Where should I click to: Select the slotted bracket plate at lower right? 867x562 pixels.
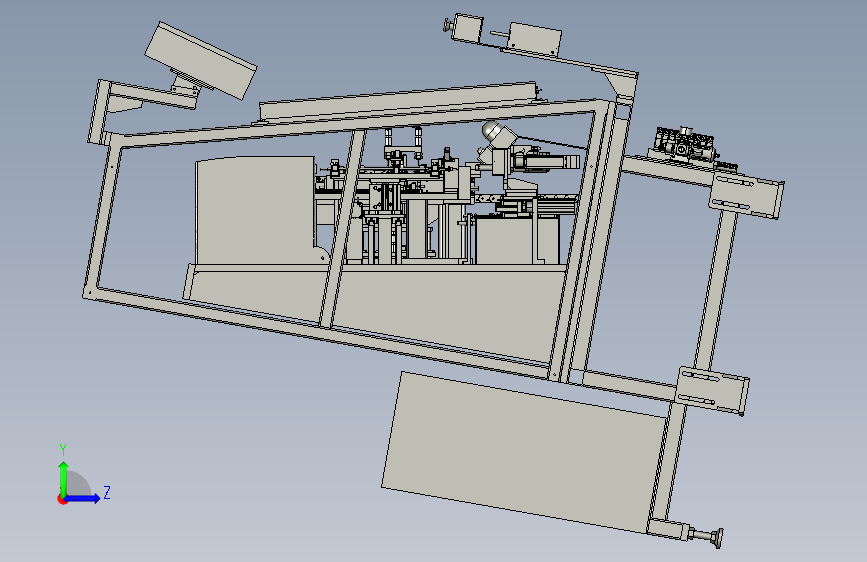click(x=713, y=390)
